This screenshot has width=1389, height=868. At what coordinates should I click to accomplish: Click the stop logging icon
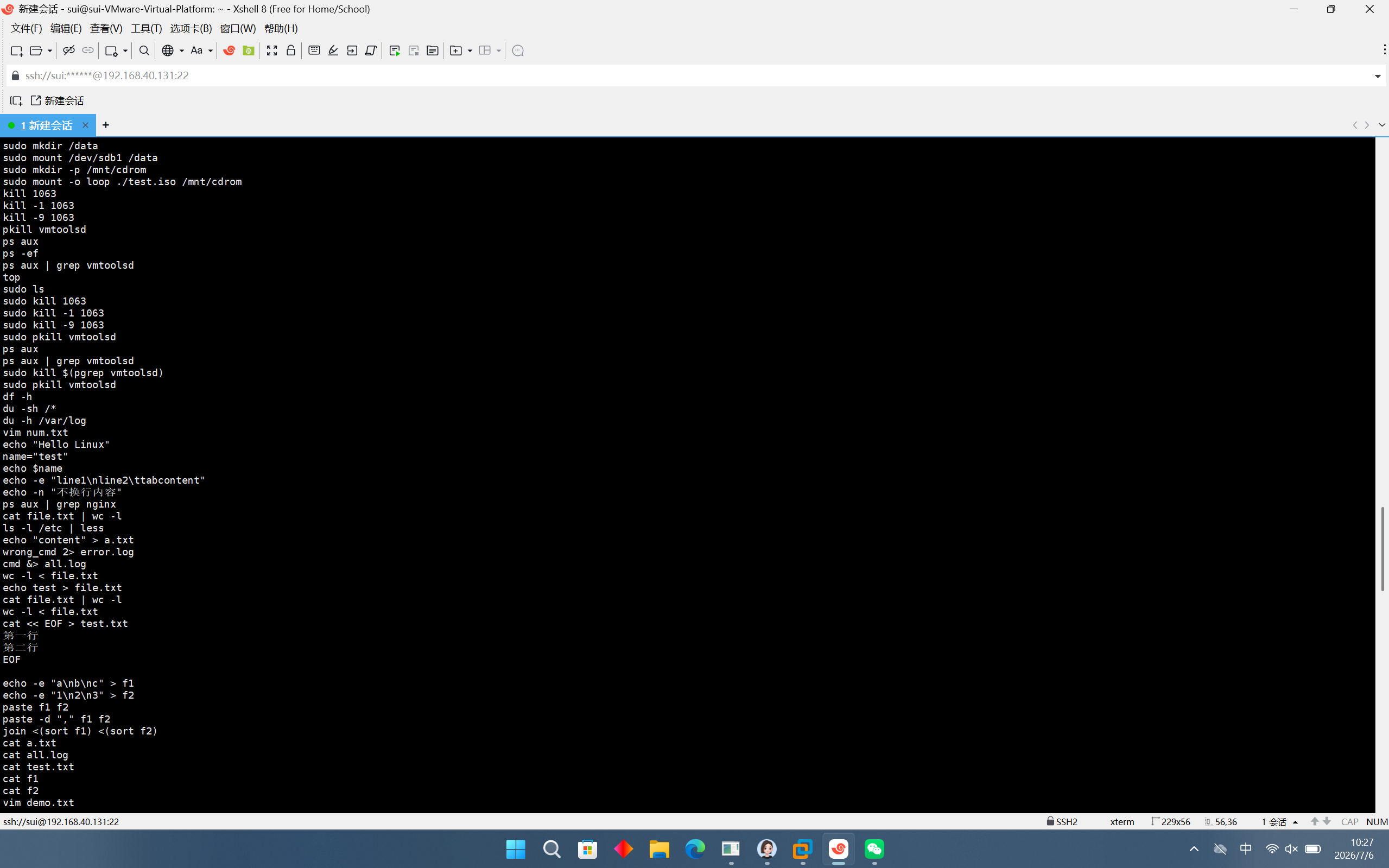[414, 50]
